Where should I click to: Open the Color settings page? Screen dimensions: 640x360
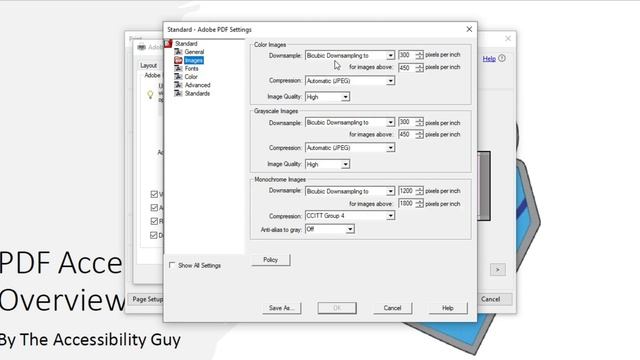[191, 76]
